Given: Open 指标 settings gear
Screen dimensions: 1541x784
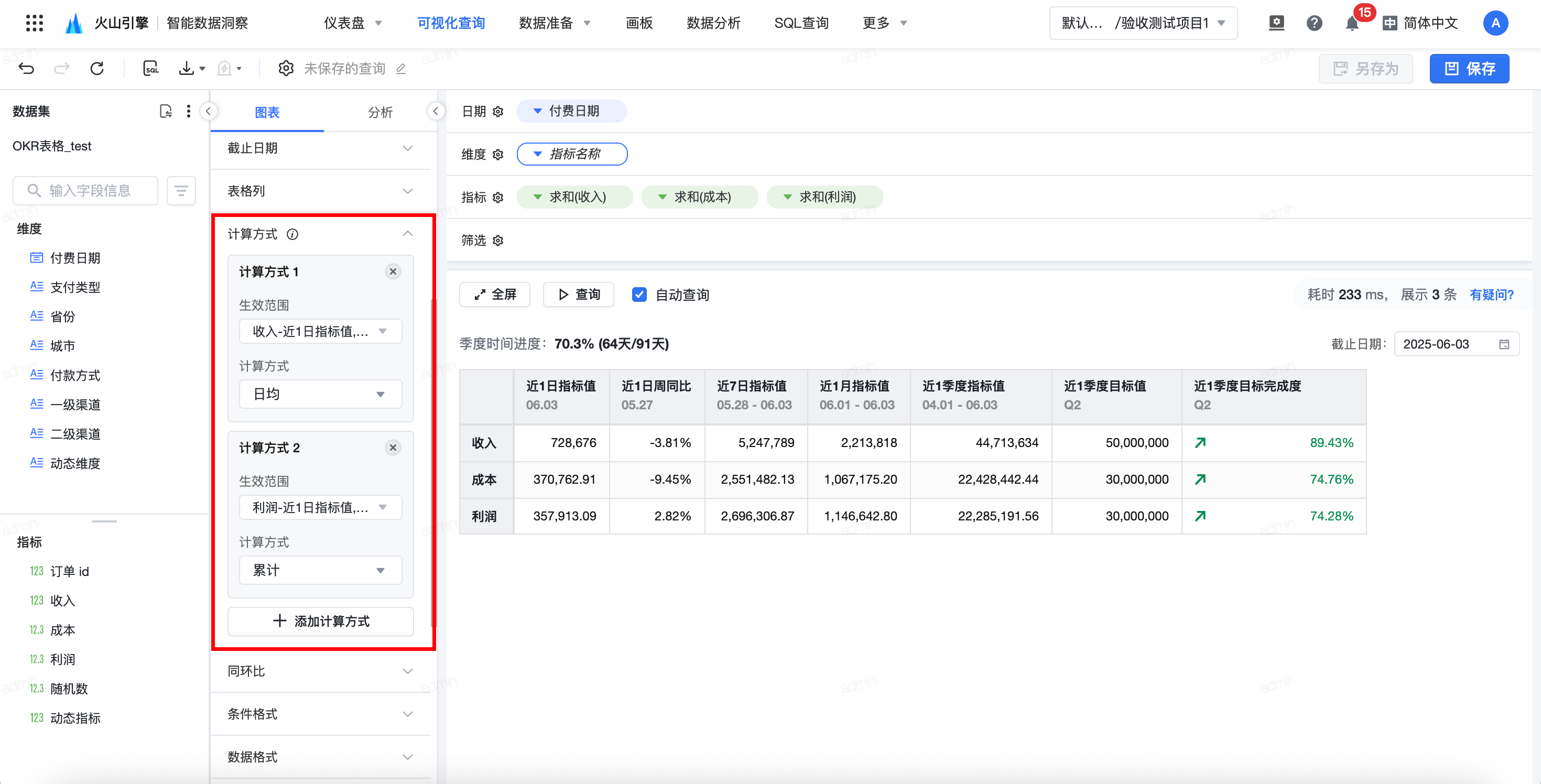Looking at the screenshot, I should point(498,198).
